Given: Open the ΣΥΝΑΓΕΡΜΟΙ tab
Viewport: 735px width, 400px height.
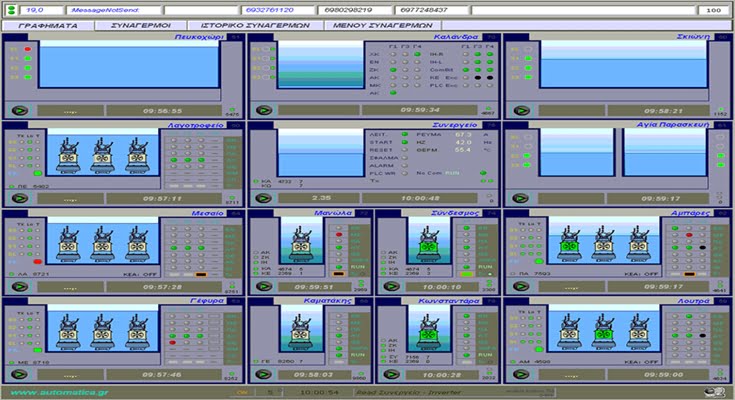Looking at the screenshot, I should tap(137, 26).
